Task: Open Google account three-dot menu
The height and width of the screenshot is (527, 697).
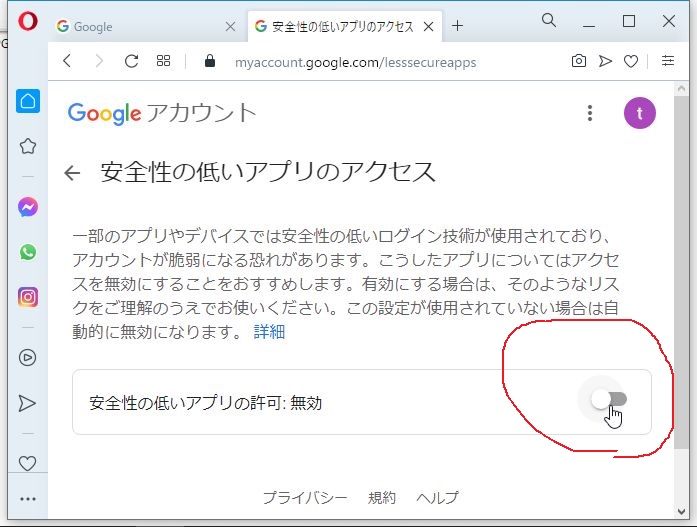Action: tap(590, 113)
